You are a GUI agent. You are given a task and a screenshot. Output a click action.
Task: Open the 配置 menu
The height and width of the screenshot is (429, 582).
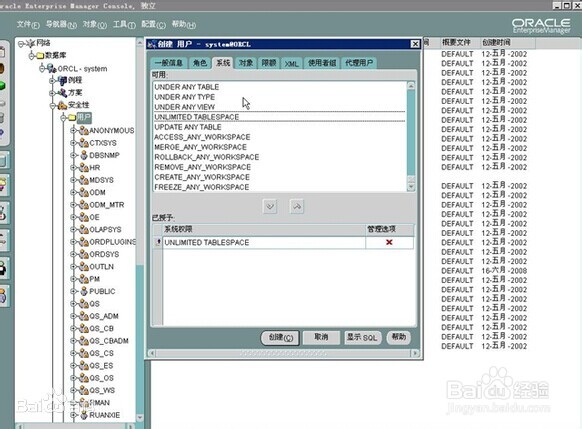click(x=153, y=24)
